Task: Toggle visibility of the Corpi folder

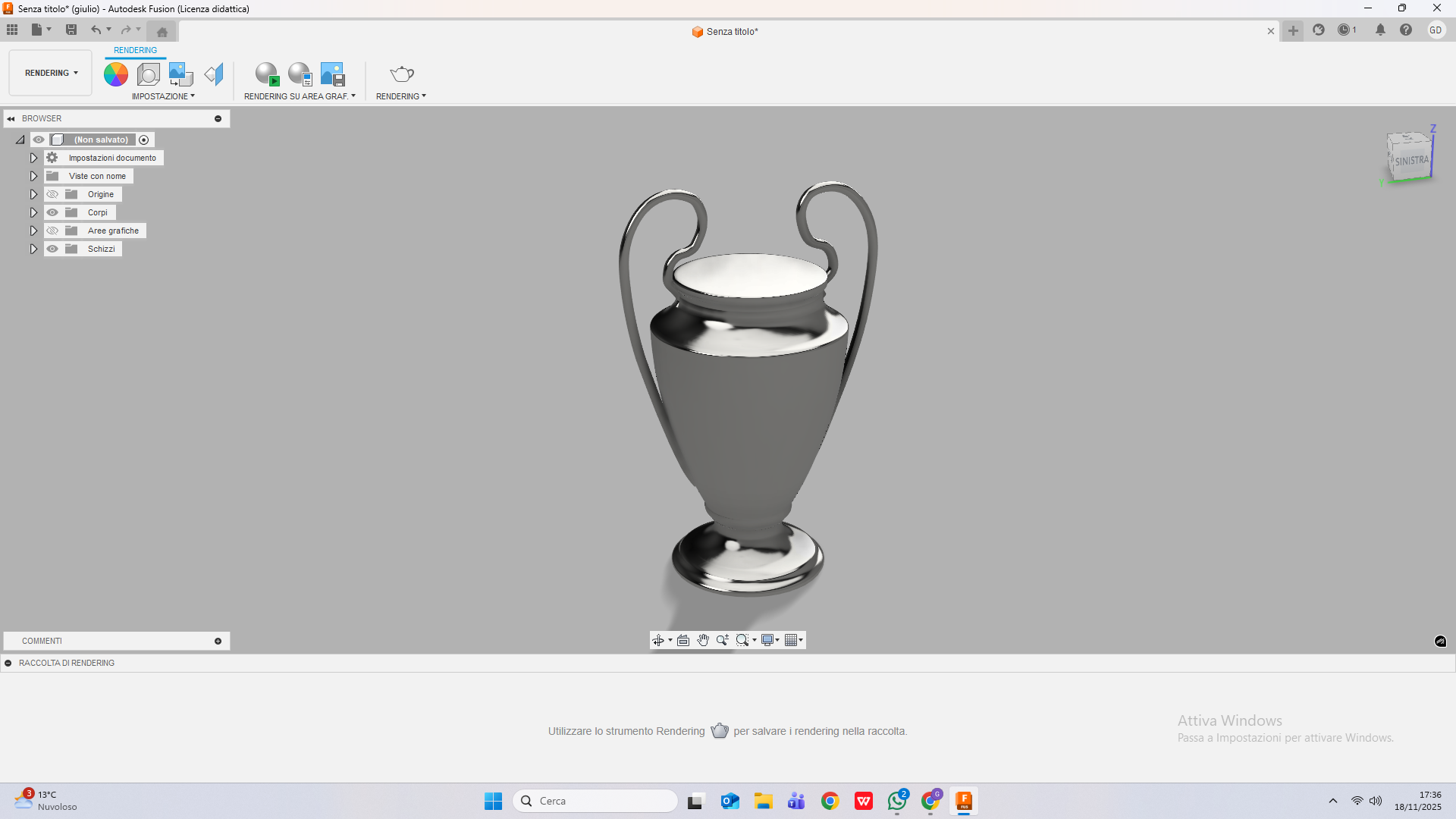Action: tap(52, 212)
